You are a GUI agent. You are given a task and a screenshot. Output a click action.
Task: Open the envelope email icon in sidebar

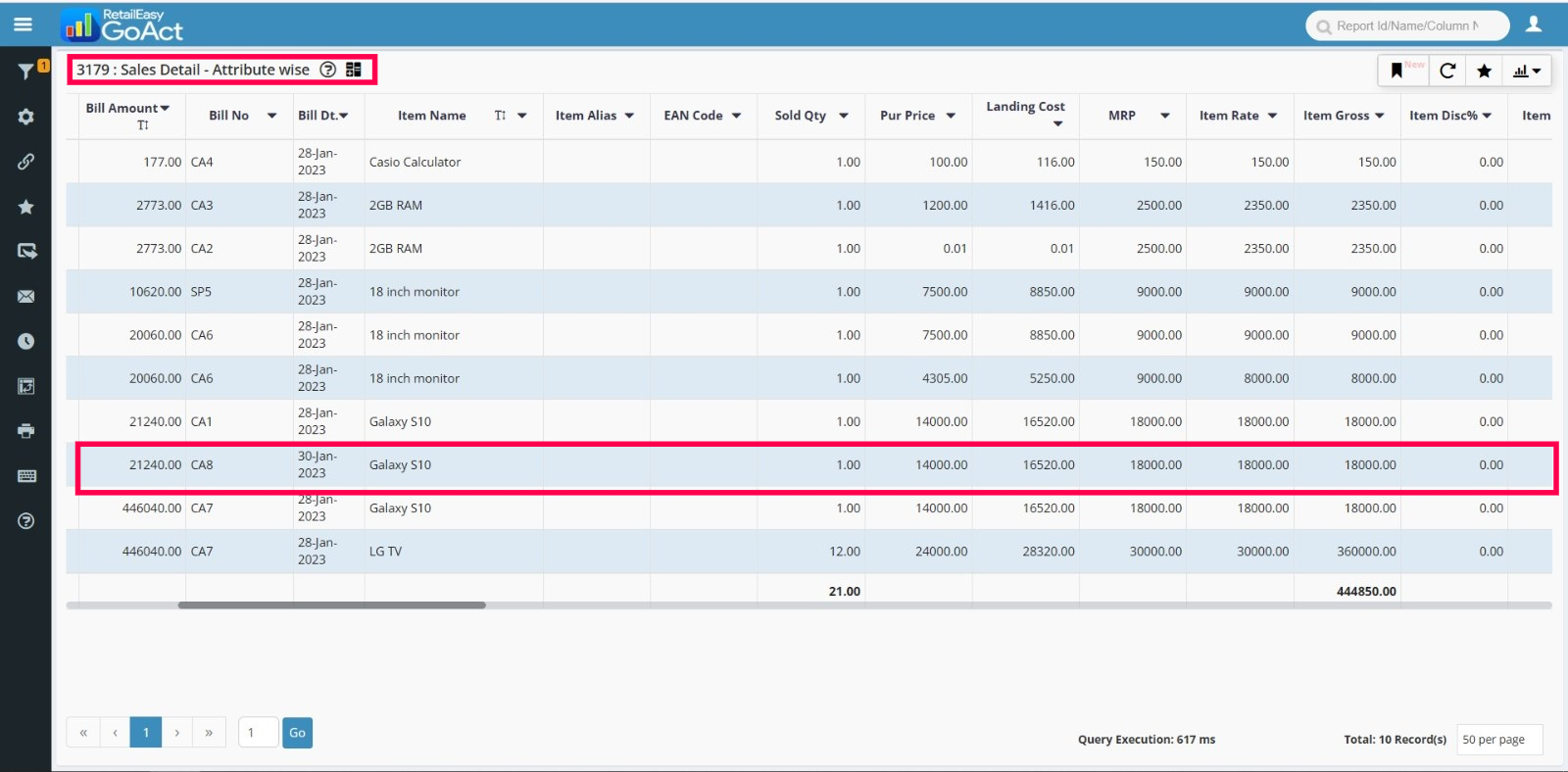[26, 296]
